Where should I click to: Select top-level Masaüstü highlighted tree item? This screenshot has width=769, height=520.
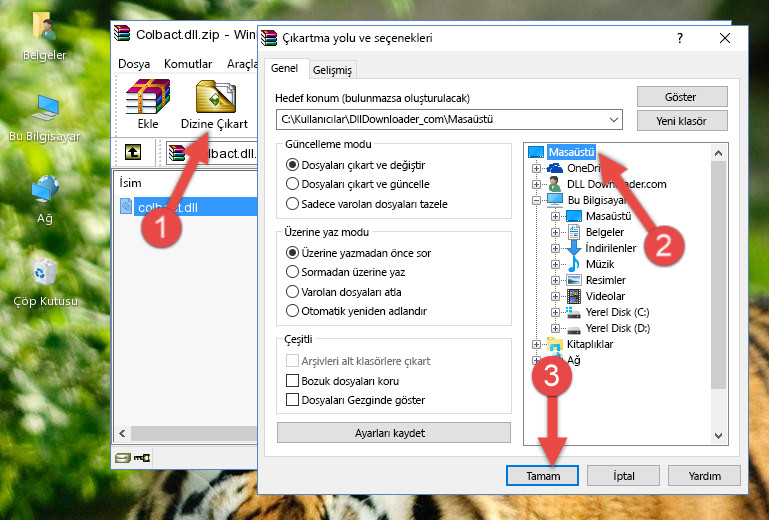pyautogui.click(x=571, y=152)
